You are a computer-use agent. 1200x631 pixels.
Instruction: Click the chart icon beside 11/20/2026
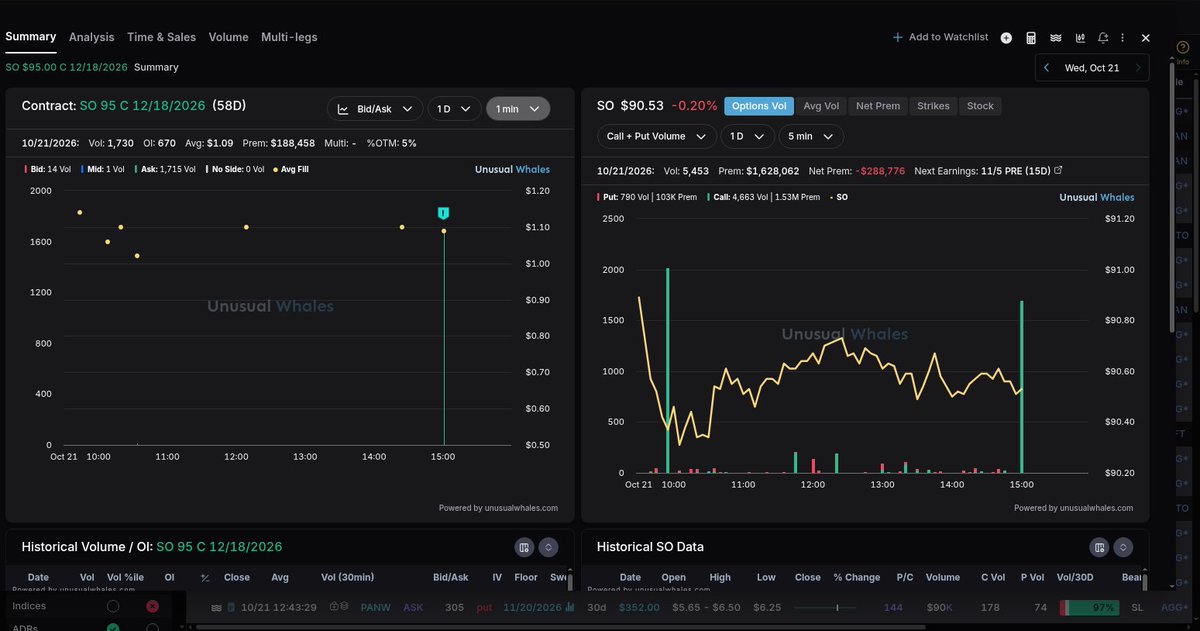coord(570,607)
